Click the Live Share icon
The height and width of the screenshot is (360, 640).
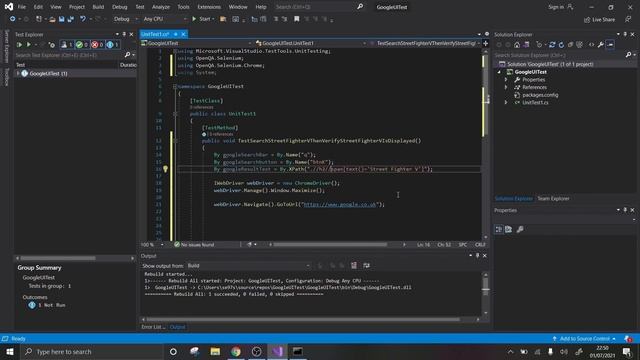(587, 20)
